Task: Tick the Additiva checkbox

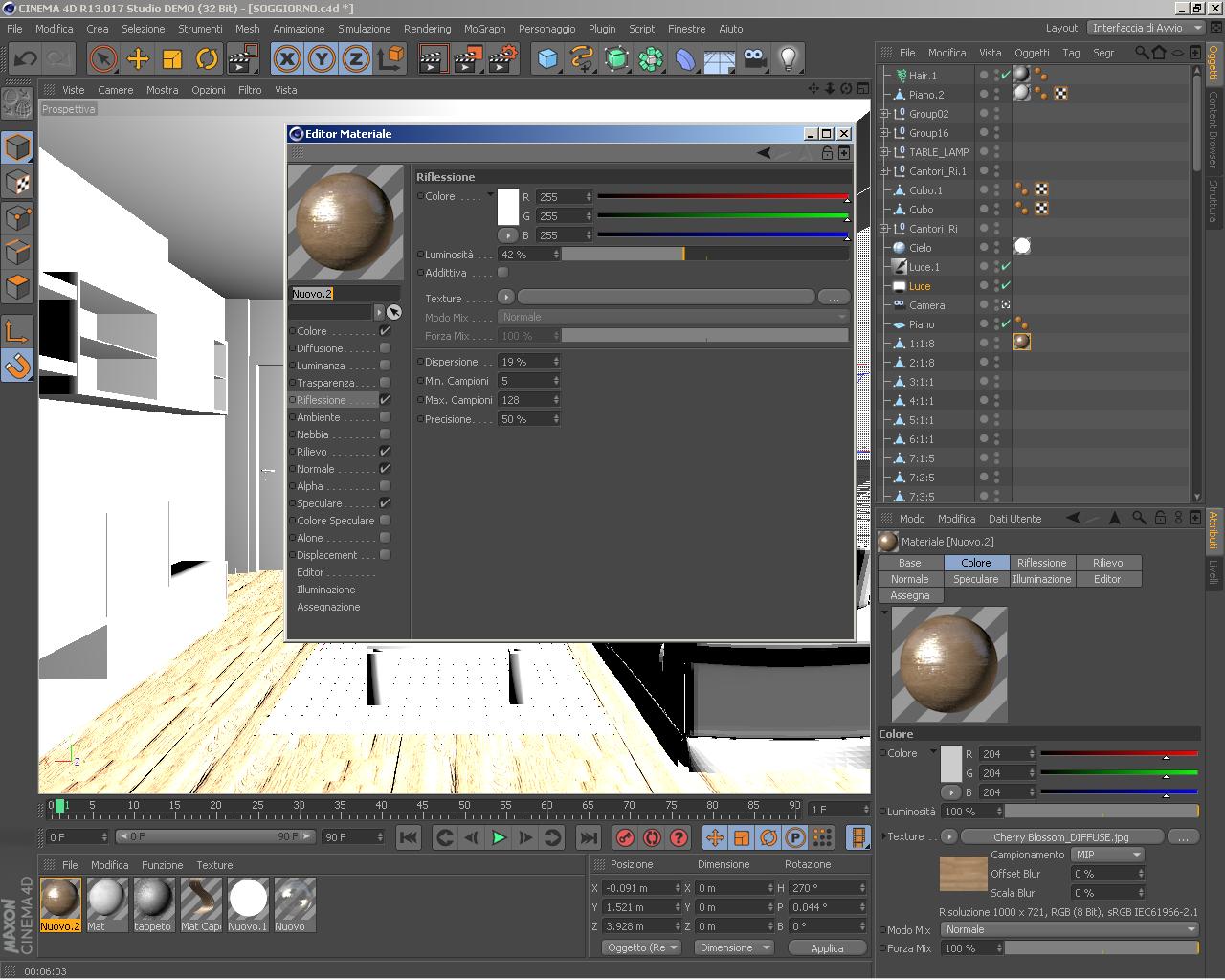Action: click(x=502, y=273)
